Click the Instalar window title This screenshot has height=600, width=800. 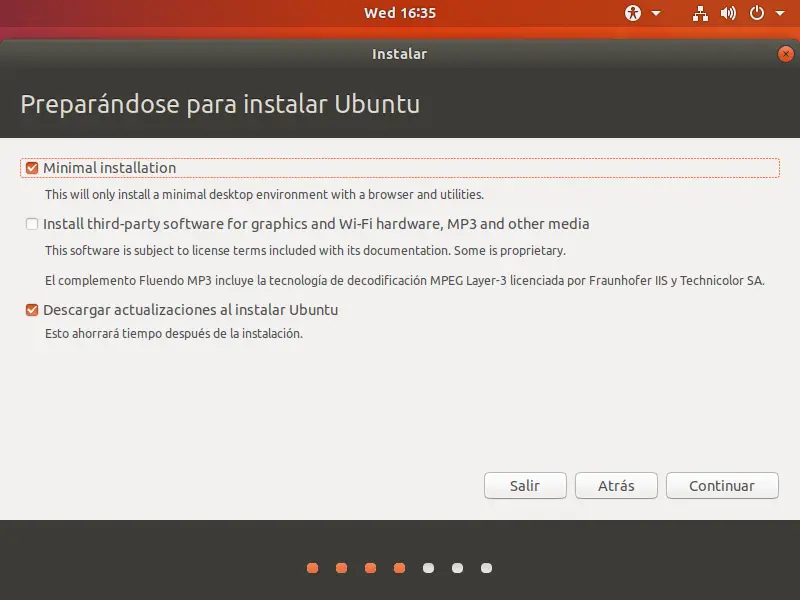coord(399,54)
